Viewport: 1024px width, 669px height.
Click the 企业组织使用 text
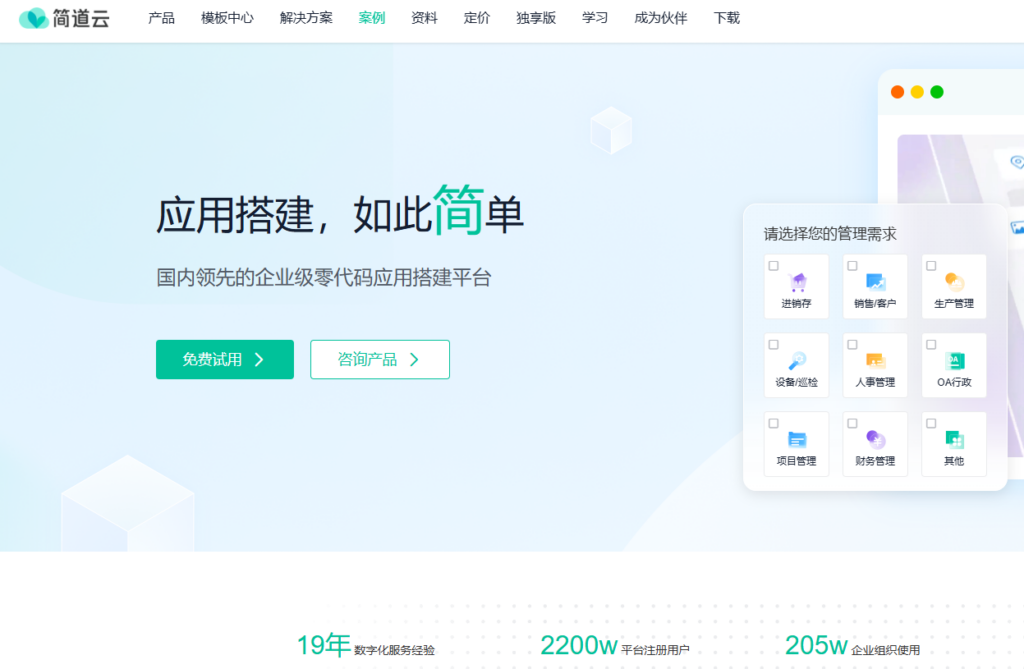point(886,650)
